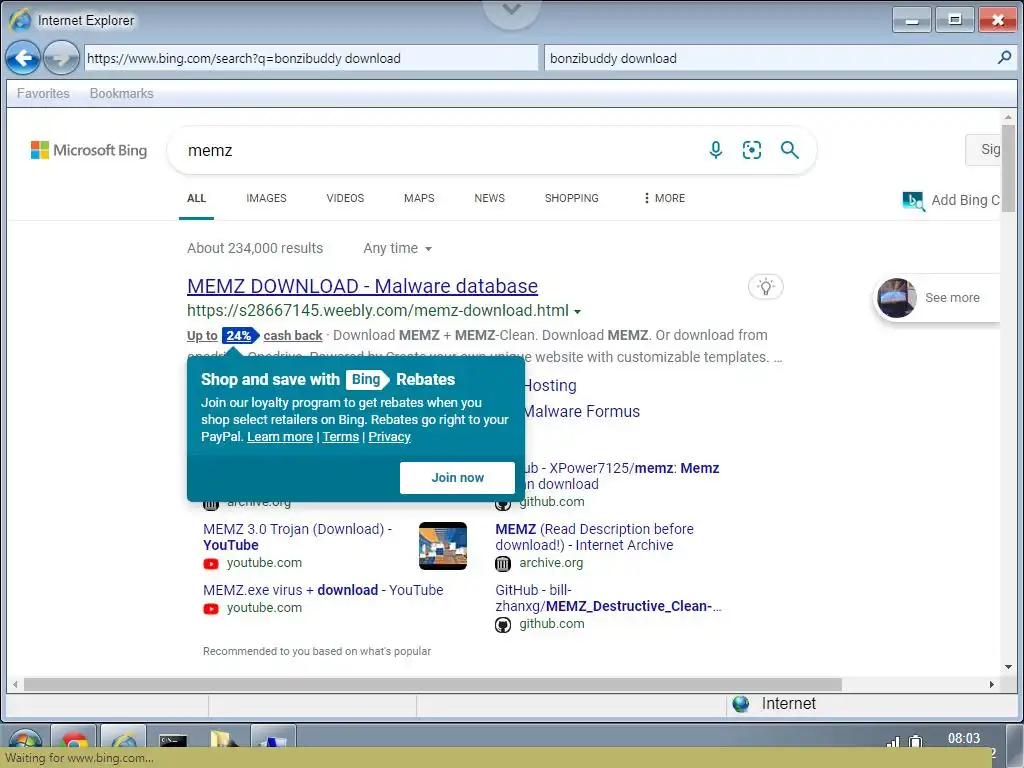The height and width of the screenshot is (768, 1024).
Task: Click the taskbar clock showing 08:03
Action: [964, 739]
